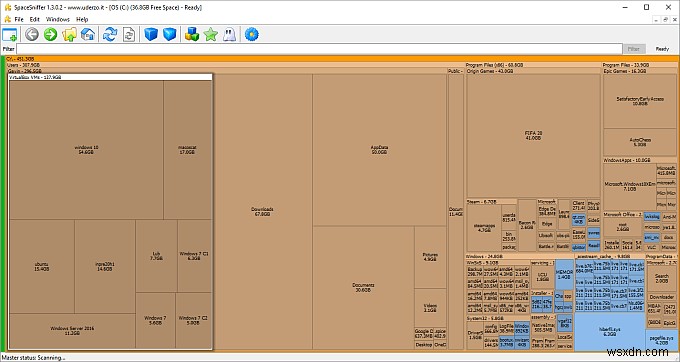The width and height of the screenshot is (680, 362).
Task: Select the Downloader block in ProgramData
Action: tap(661, 297)
